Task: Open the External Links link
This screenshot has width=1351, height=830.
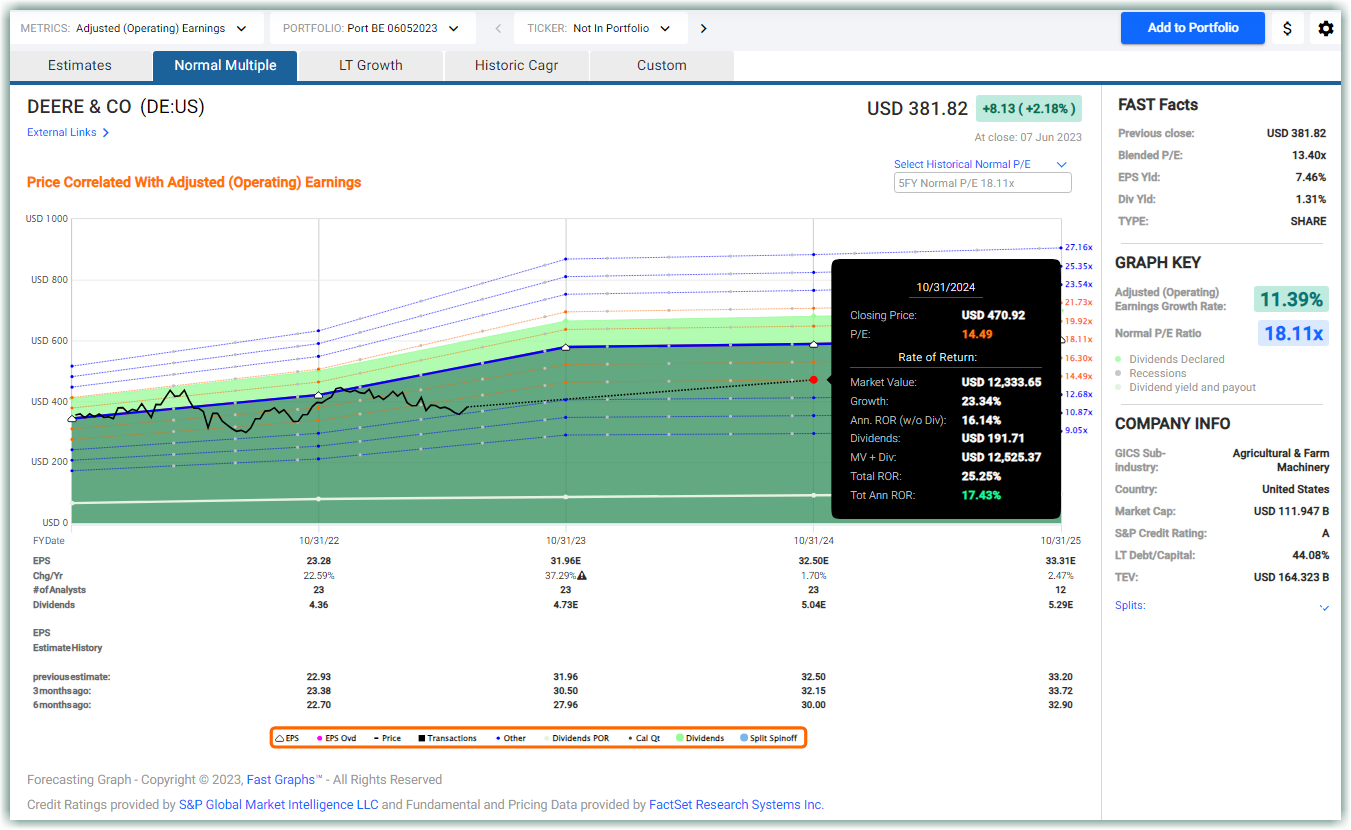Action: coord(62,132)
